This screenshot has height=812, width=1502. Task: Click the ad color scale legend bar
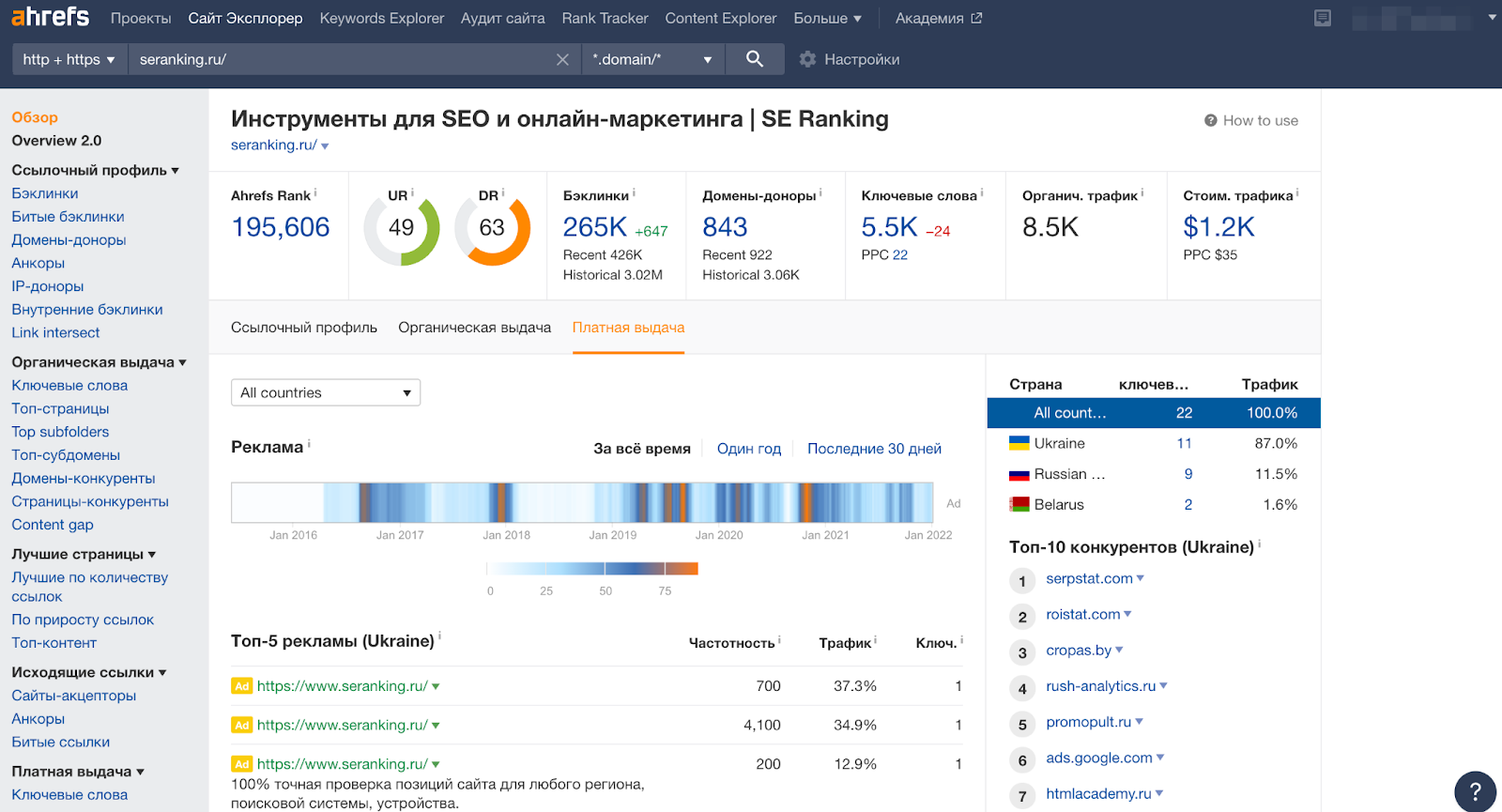click(592, 569)
